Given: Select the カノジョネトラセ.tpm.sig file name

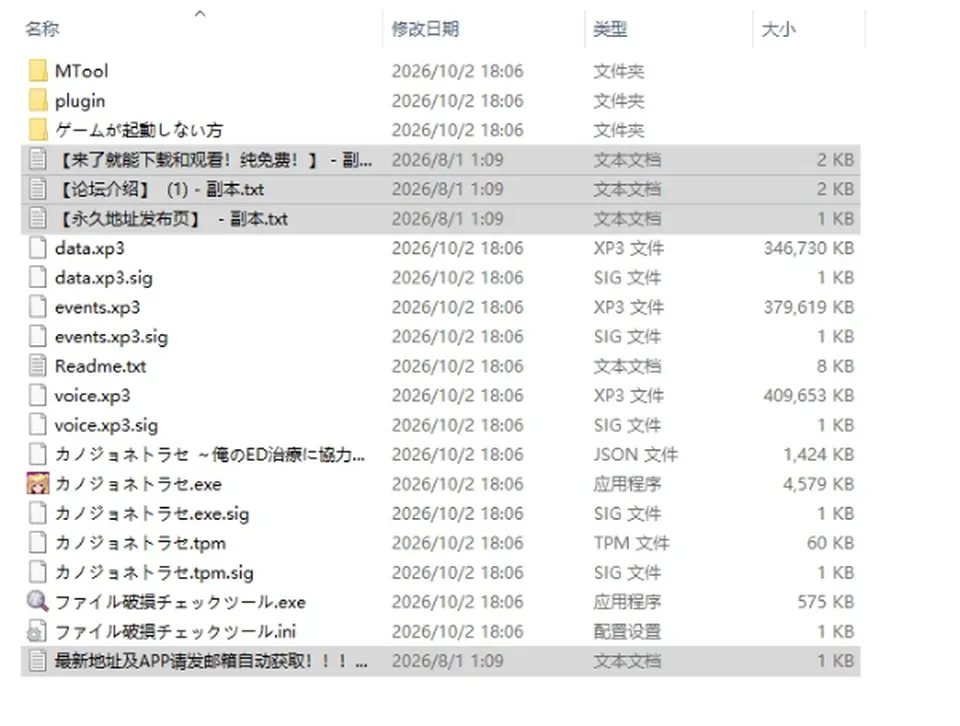Looking at the screenshot, I should pos(154,572).
